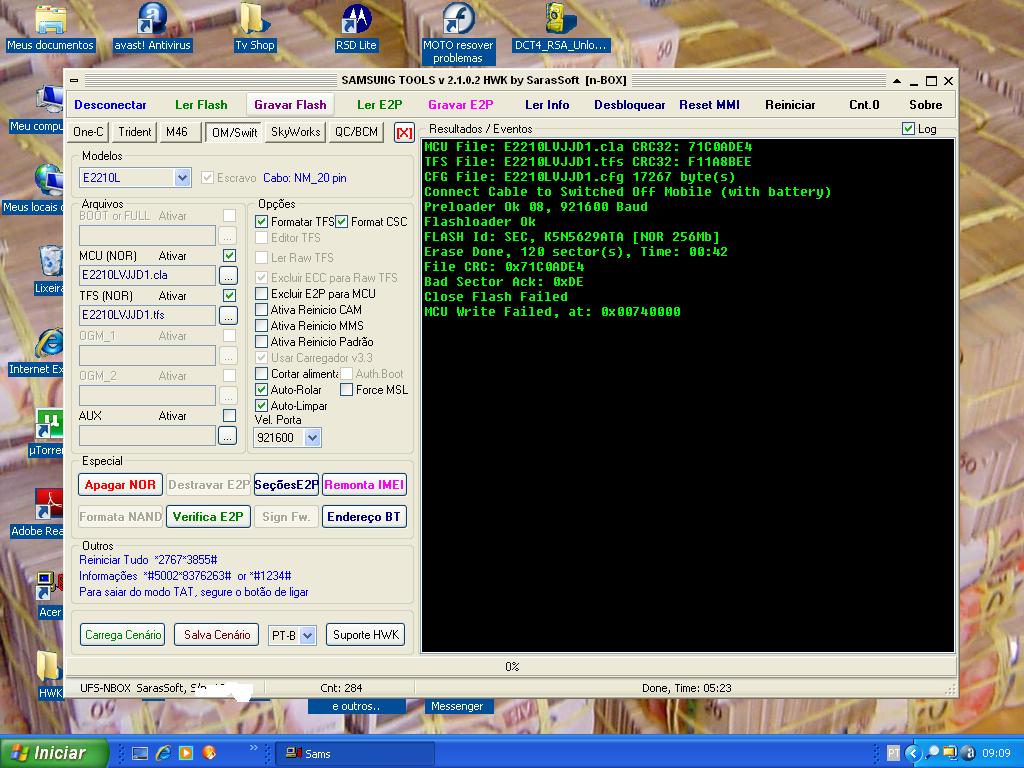Expand the Vel. Porta 921600 dropdown
Image resolution: width=1024 pixels, height=768 pixels.
tap(313, 438)
